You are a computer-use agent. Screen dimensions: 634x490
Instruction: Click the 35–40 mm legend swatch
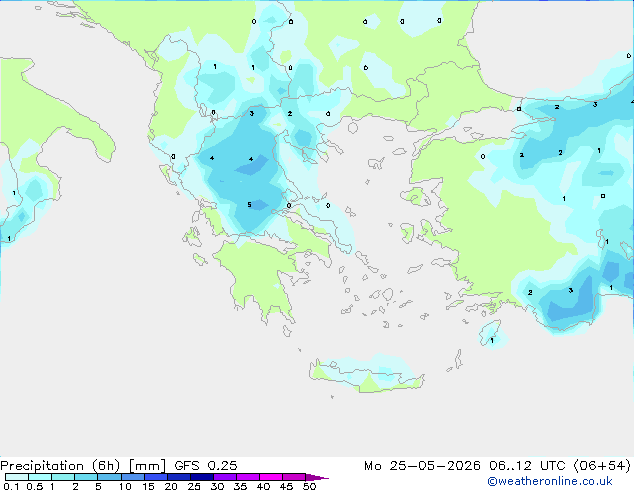248,477
